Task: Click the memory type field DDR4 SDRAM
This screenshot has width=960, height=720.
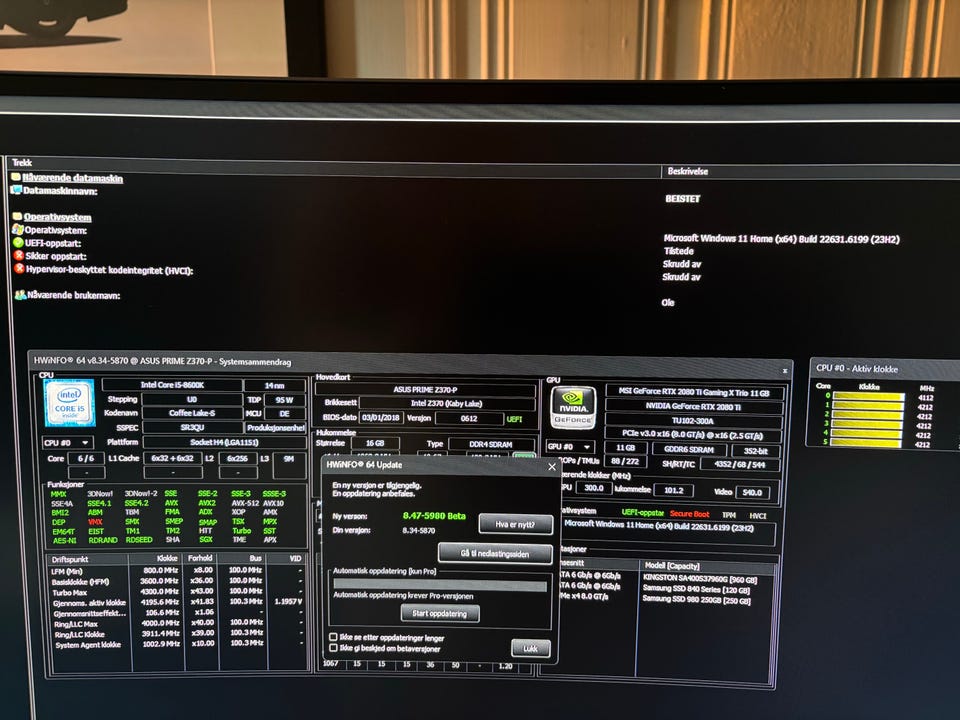Action: 490,444
